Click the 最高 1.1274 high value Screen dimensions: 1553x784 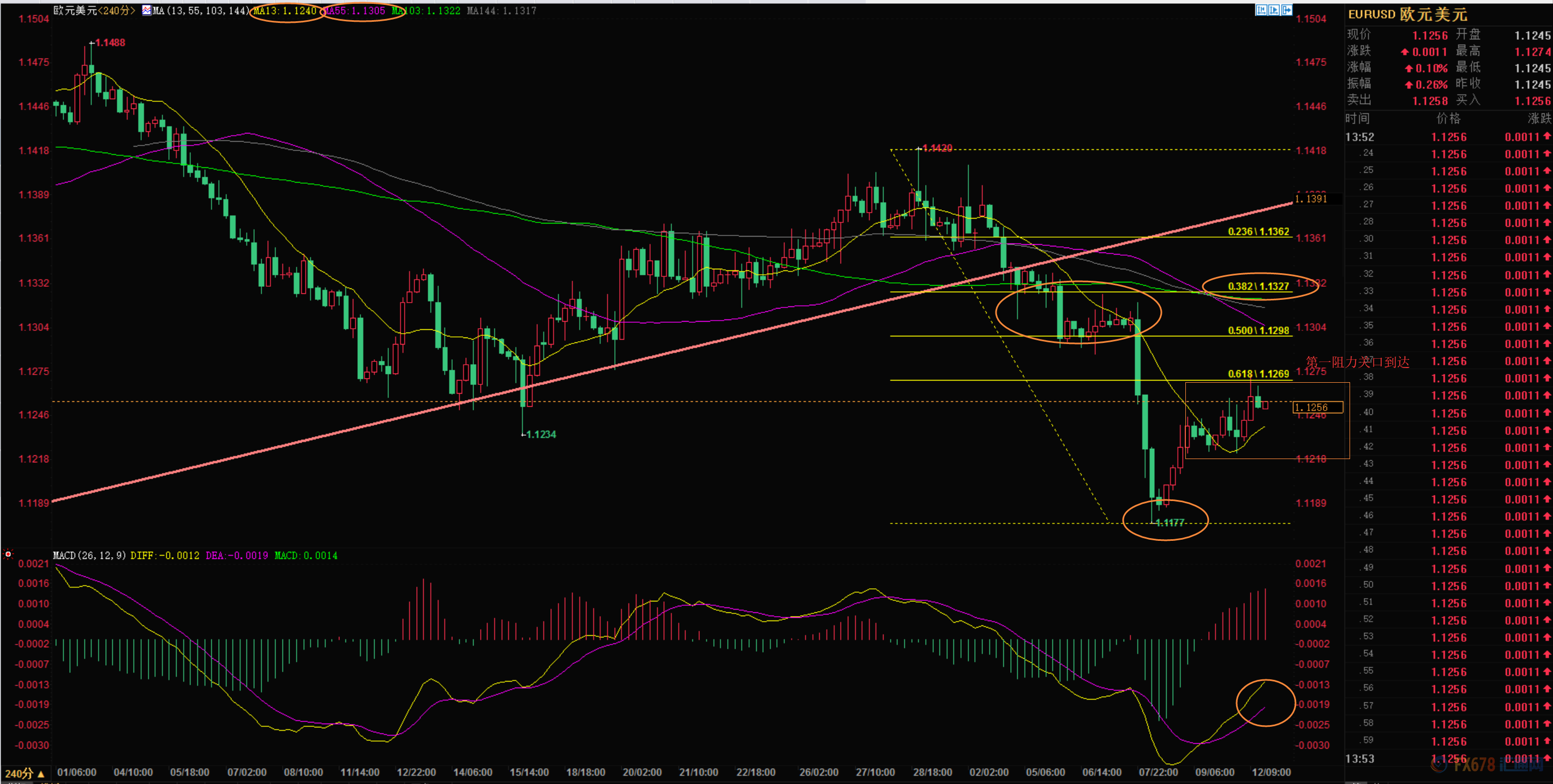[x=1532, y=52]
